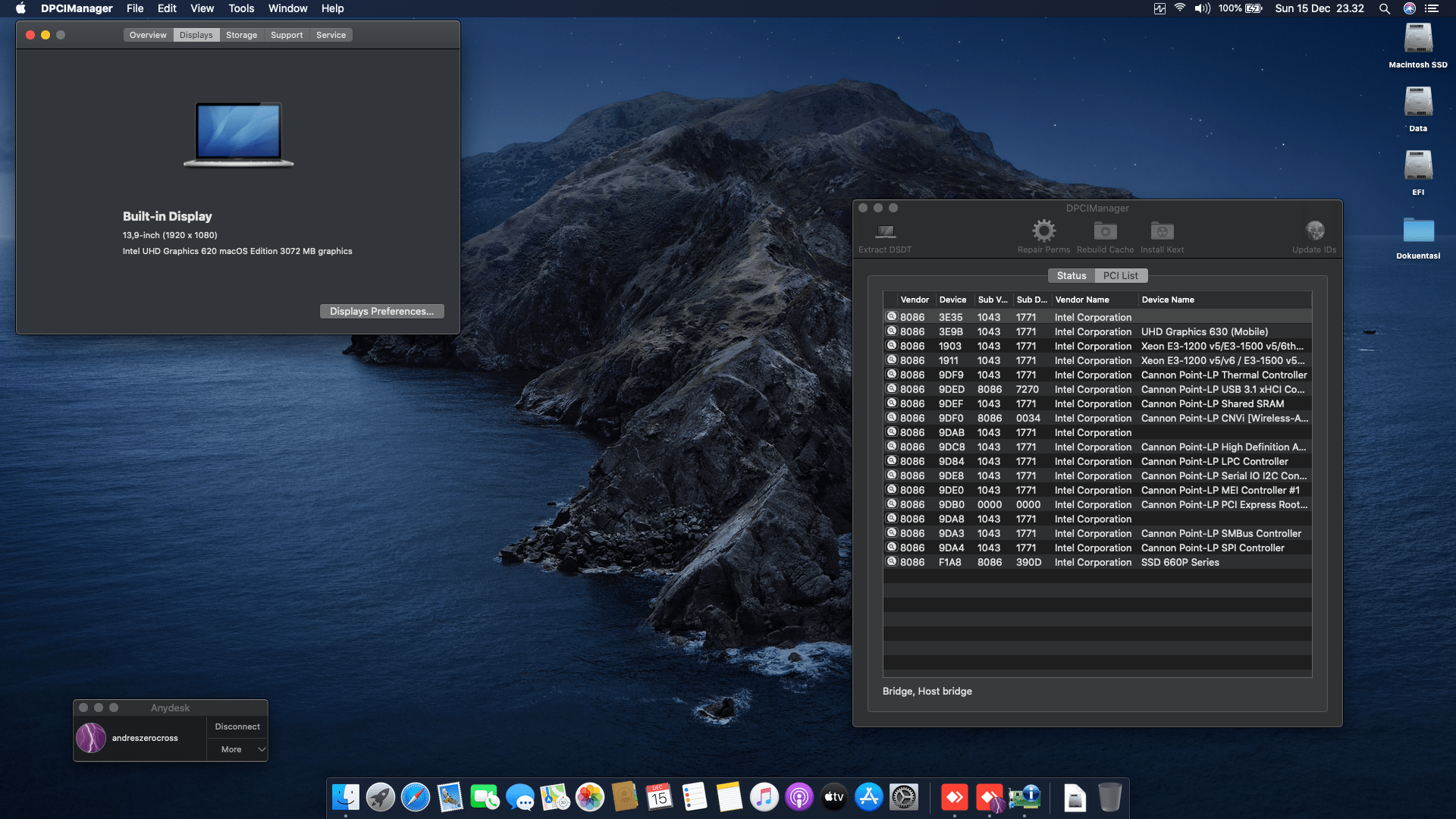Click the Repair Perms gear icon

point(1043,231)
